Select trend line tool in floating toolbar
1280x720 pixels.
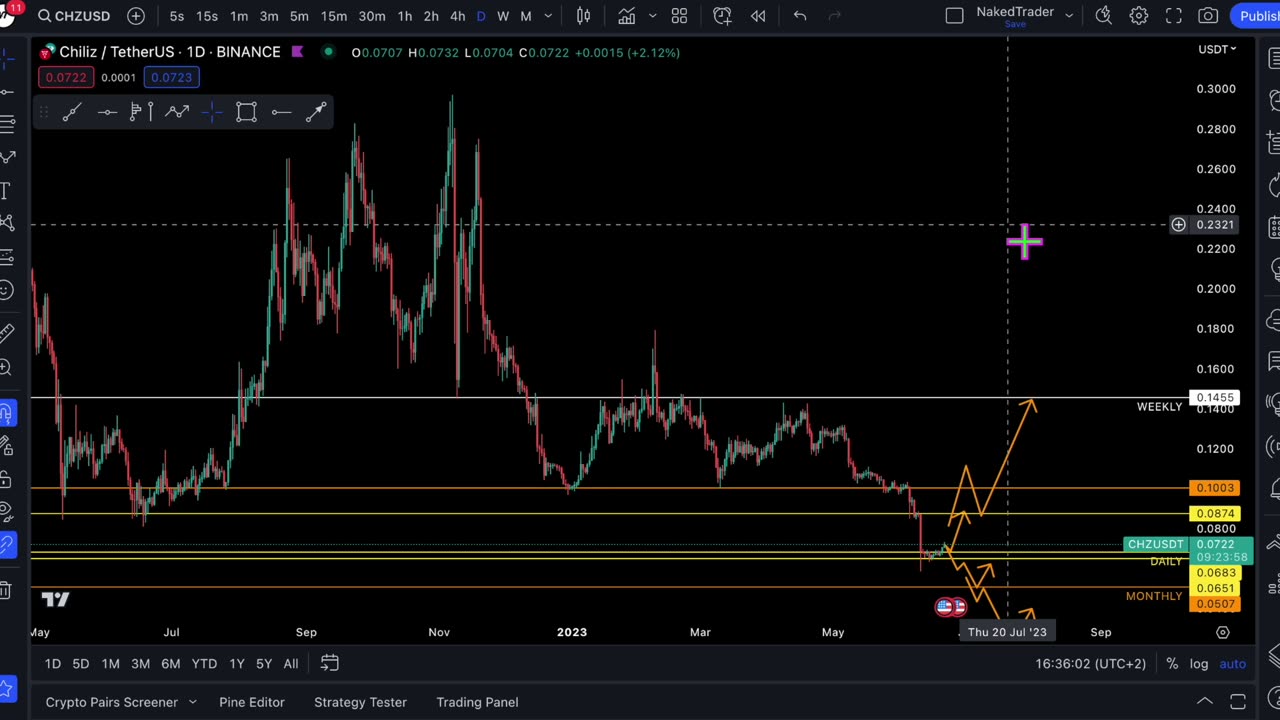pyautogui.click(x=71, y=112)
